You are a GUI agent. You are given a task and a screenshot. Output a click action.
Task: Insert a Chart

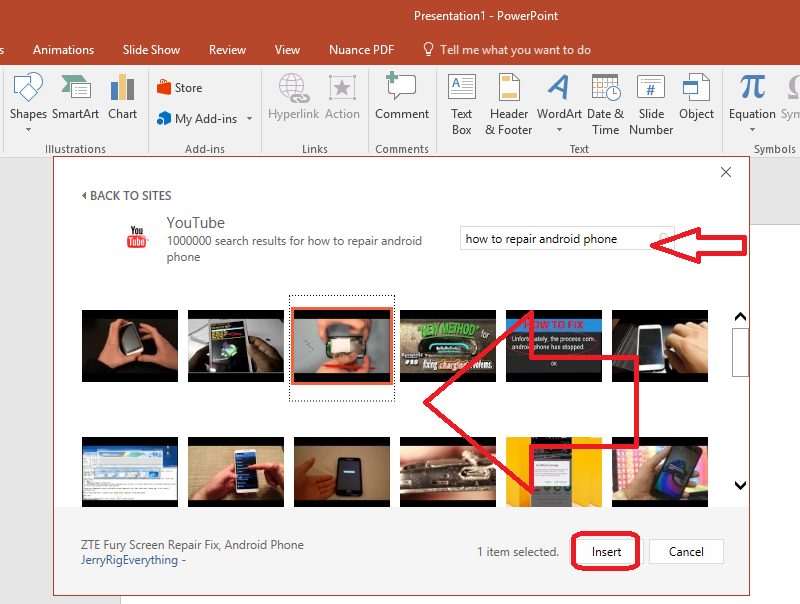coord(122,96)
